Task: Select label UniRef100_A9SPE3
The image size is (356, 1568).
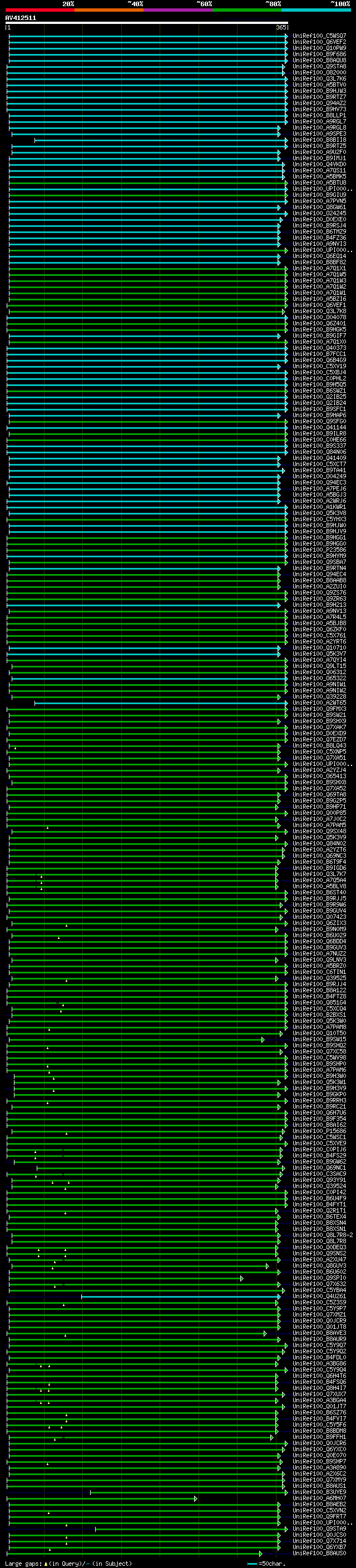Action: (x=319, y=134)
